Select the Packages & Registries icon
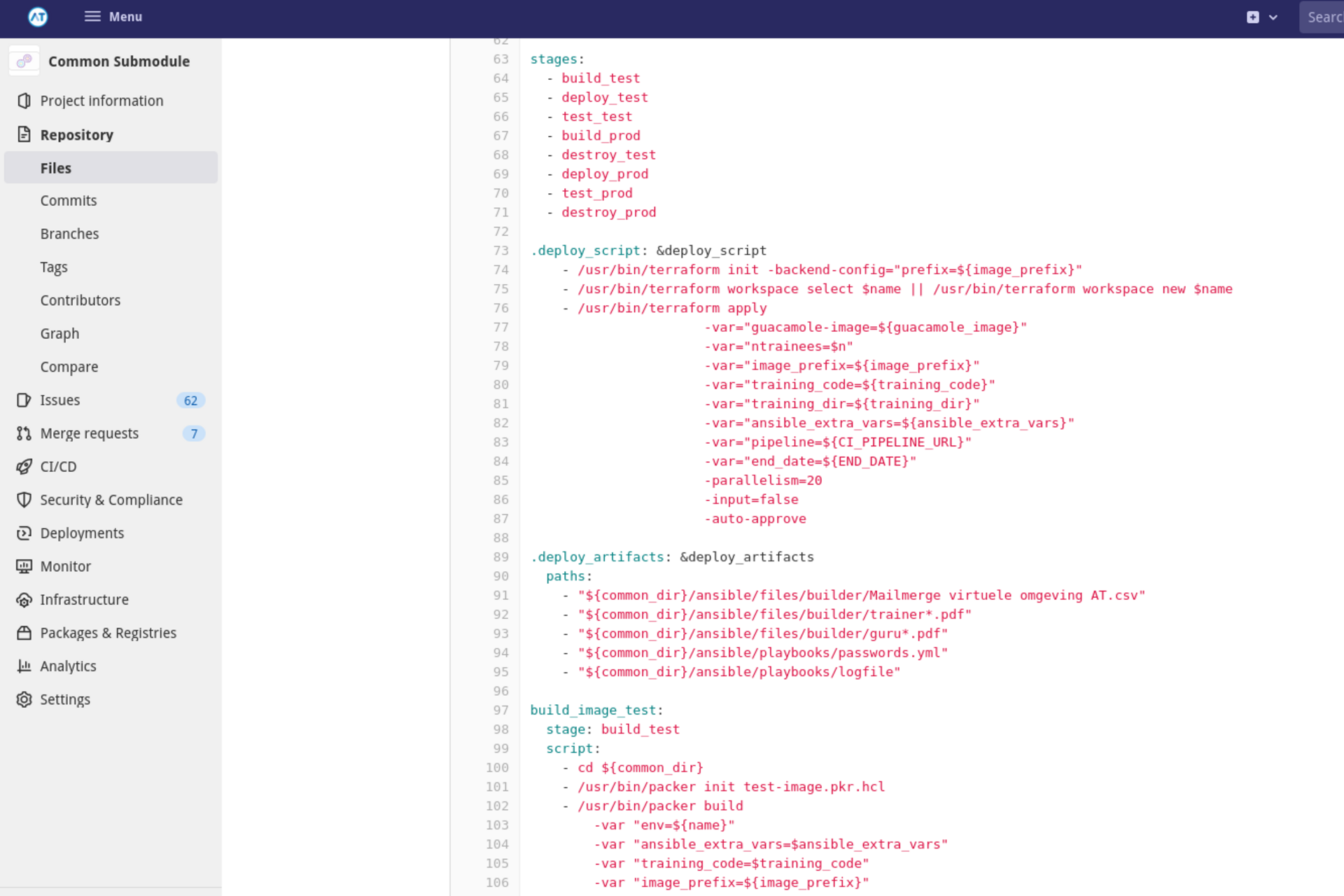1344x896 pixels. (x=24, y=633)
